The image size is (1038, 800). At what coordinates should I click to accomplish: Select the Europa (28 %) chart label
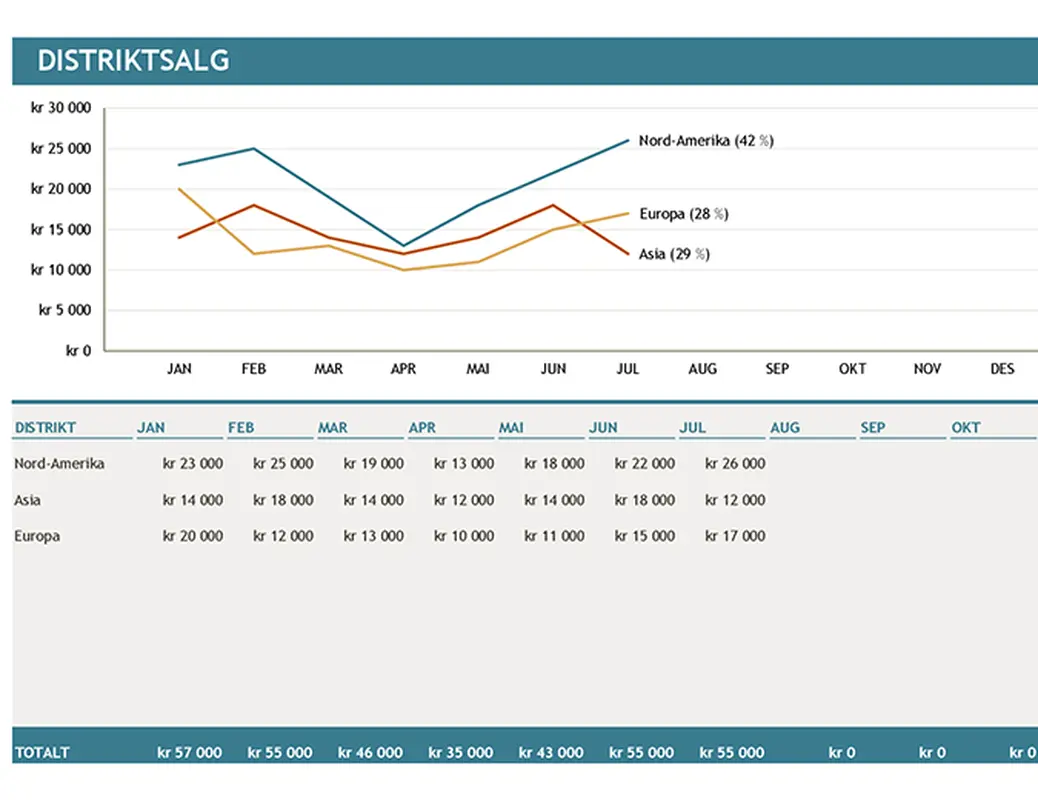coord(683,214)
